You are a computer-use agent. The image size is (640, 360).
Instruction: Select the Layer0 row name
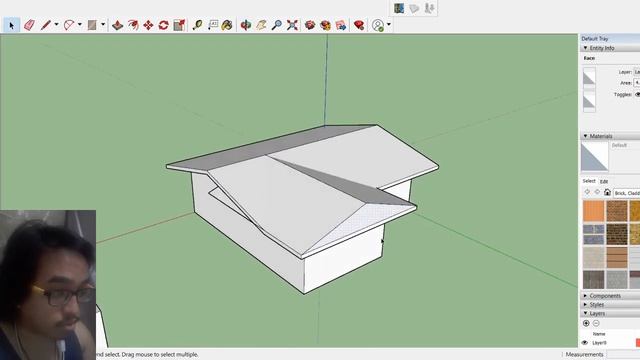(x=599, y=343)
